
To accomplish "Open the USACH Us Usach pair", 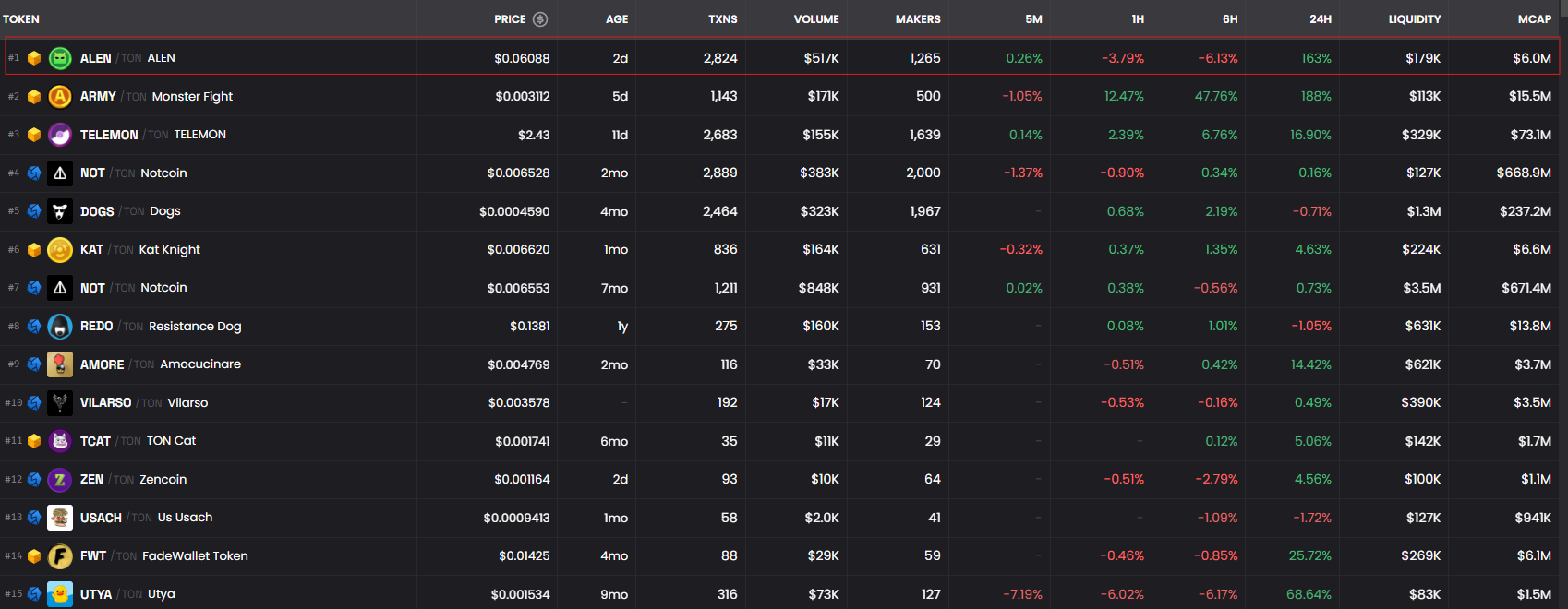I will pyautogui.click(x=146, y=518).
